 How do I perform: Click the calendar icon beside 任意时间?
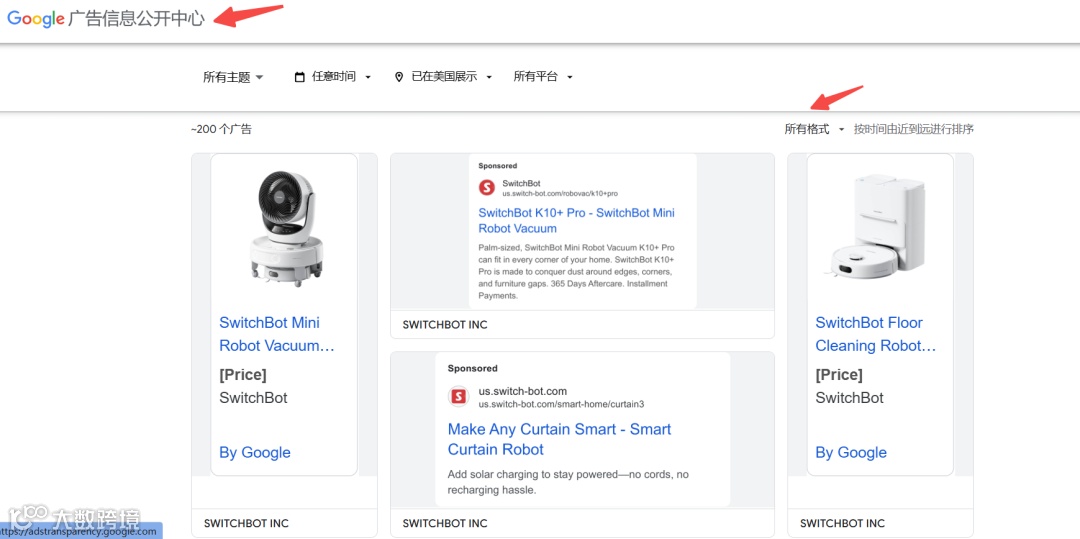click(x=300, y=77)
